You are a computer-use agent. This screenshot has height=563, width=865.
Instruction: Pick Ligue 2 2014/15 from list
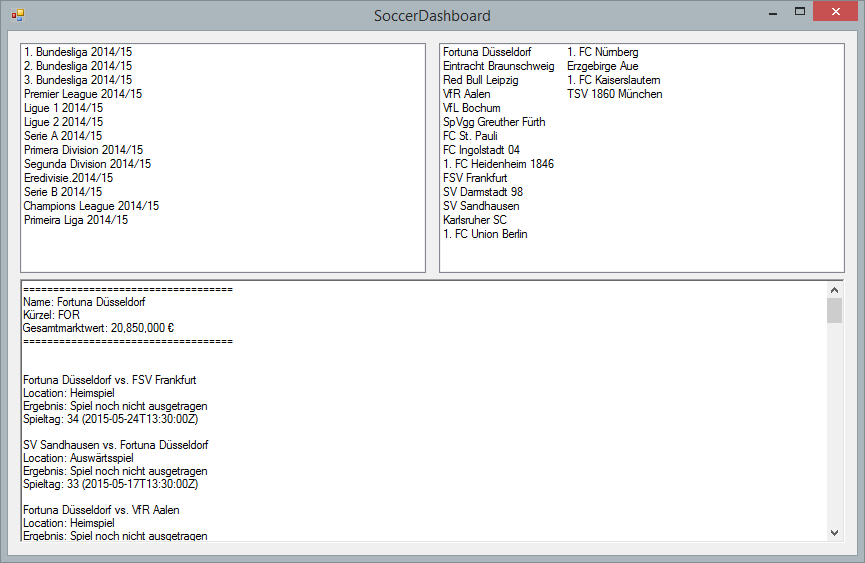pyautogui.click(x=63, y=122)
